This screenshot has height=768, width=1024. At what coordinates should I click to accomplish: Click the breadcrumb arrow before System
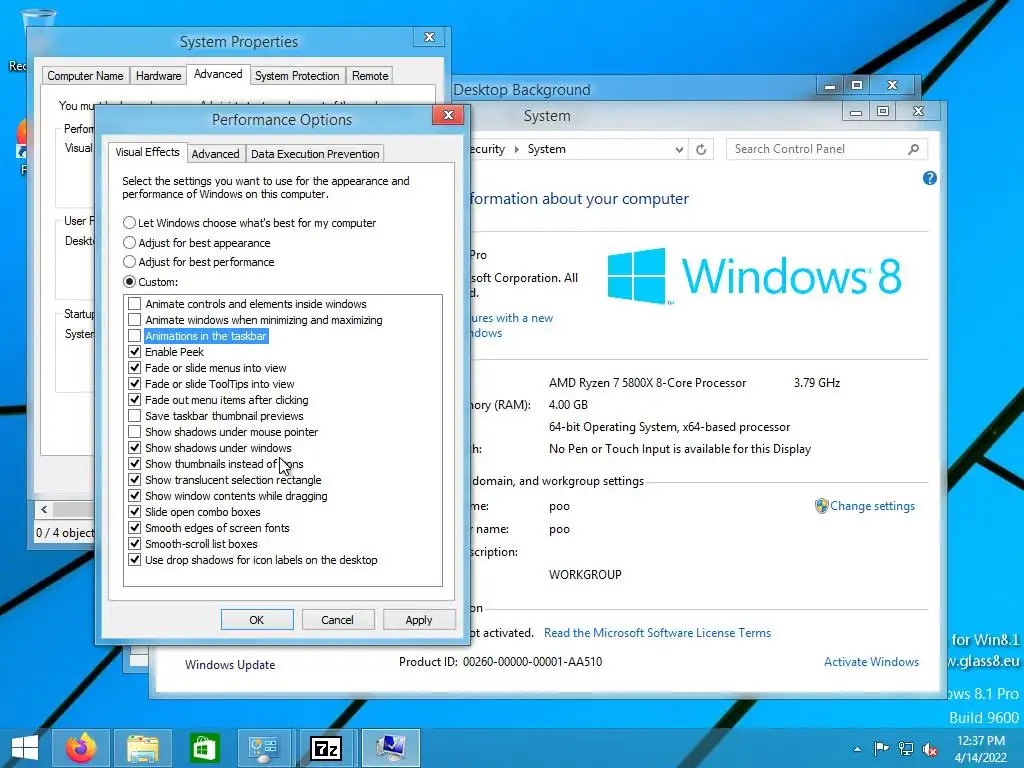517,150
